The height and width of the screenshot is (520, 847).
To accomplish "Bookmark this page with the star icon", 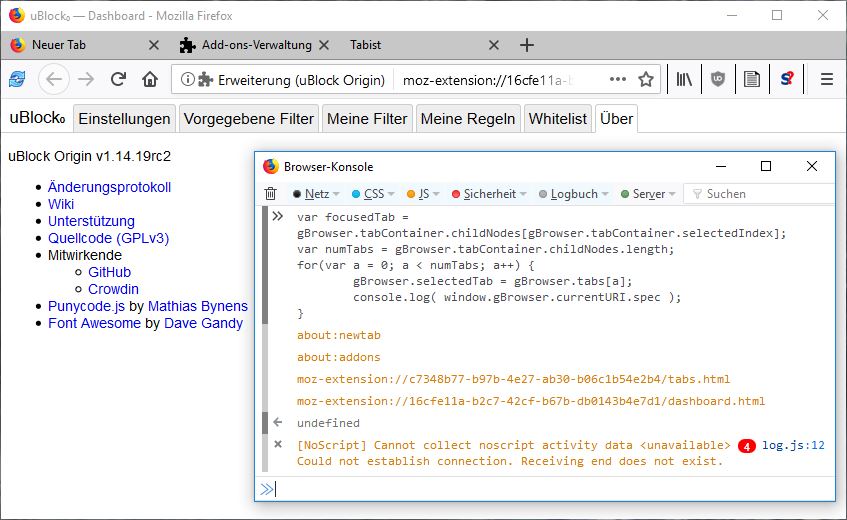I will coord(646,80).
